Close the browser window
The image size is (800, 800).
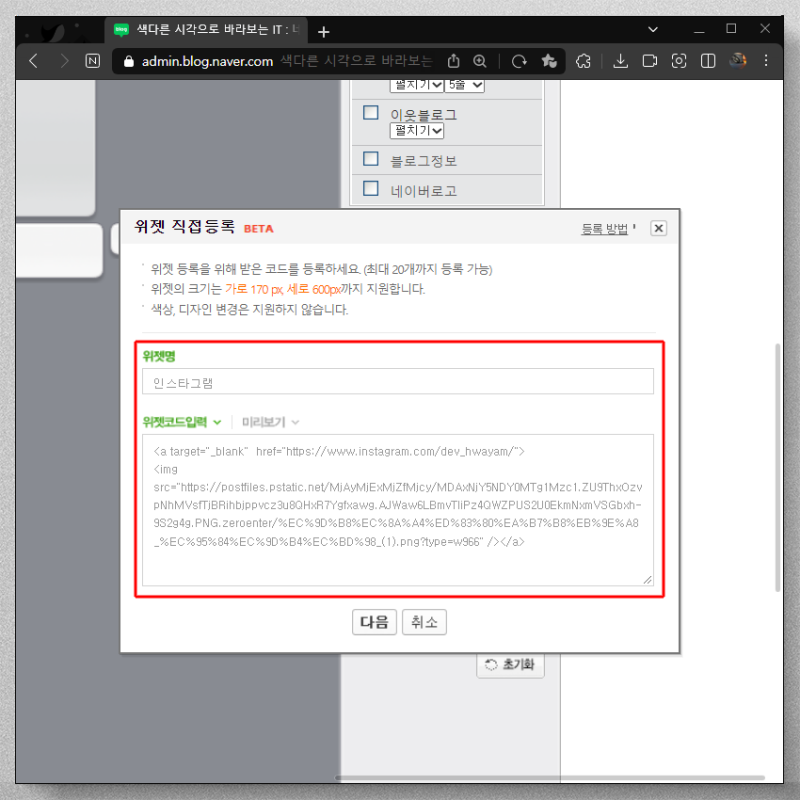(765, 29)
